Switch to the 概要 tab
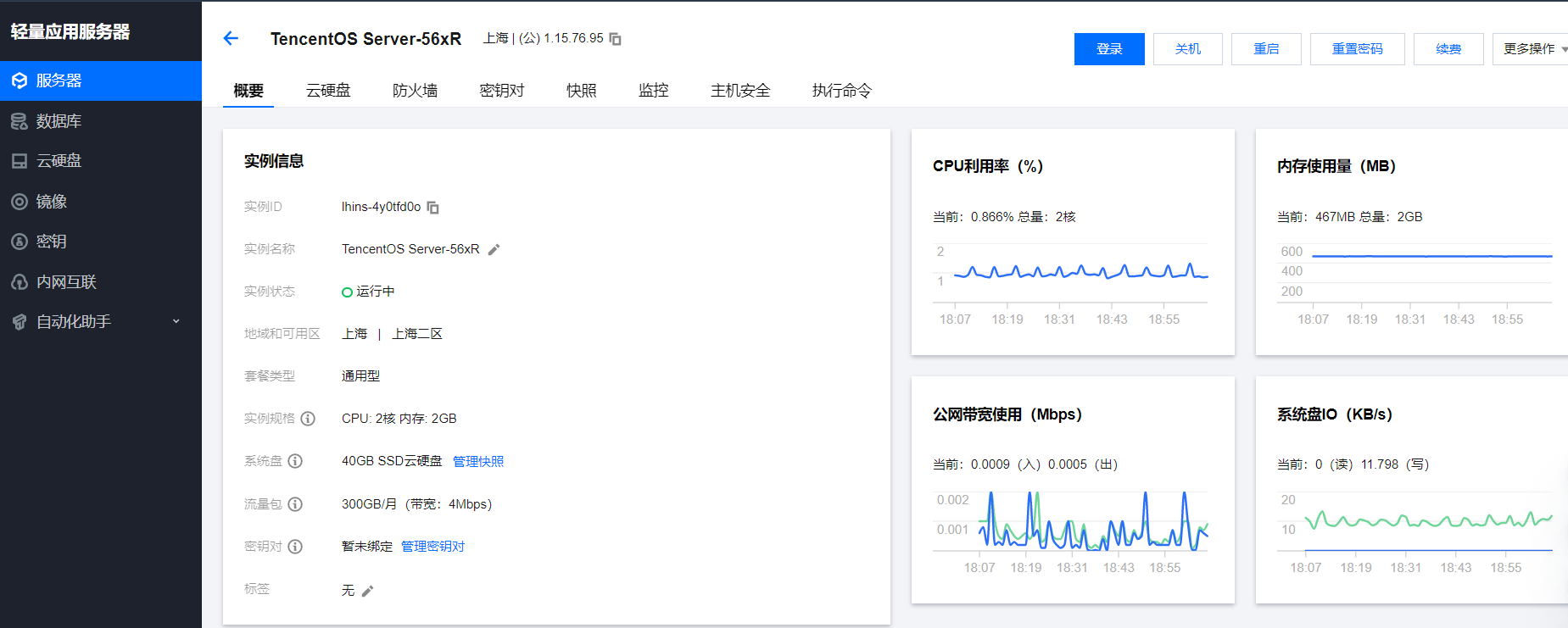Image resolution: width=1568 pixels, height=628 pixels. 248,91
